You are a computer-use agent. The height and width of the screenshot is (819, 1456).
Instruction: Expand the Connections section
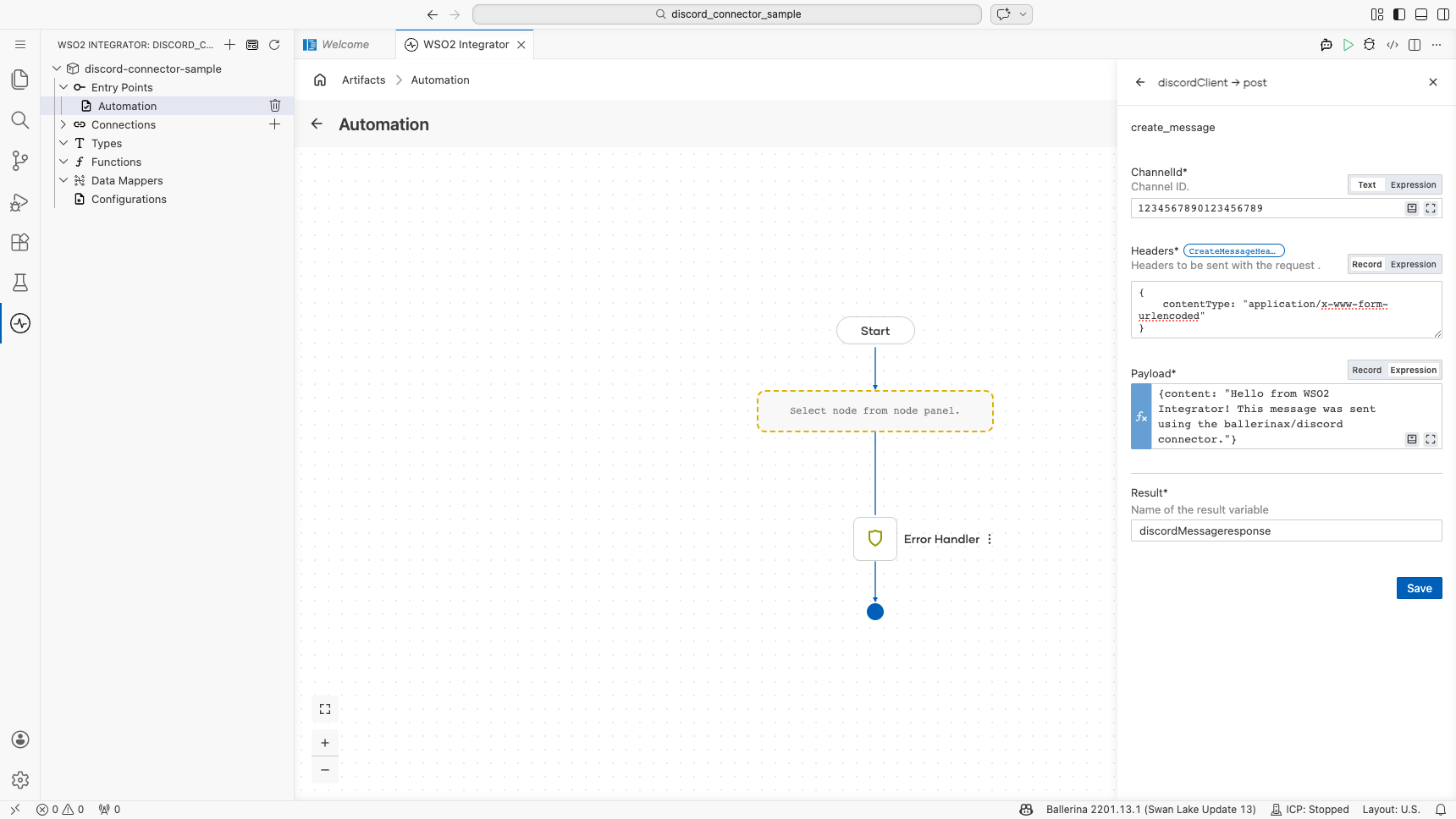click(x=63, y=124)
